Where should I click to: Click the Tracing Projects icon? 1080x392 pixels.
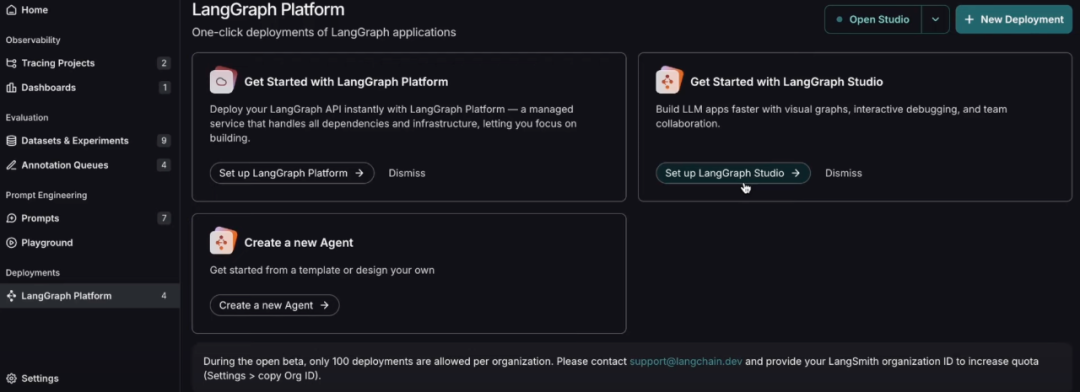[x=11, y=63]
